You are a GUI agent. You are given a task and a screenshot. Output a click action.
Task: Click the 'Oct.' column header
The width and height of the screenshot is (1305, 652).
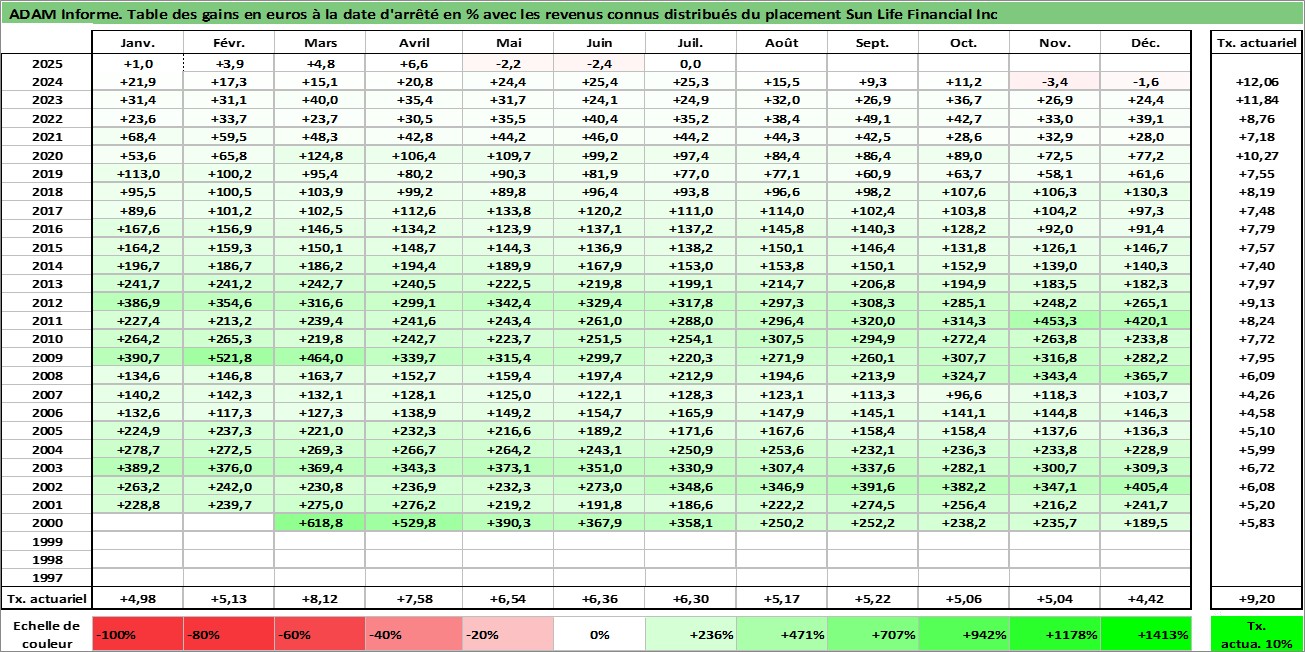click(x=964, y=44)
